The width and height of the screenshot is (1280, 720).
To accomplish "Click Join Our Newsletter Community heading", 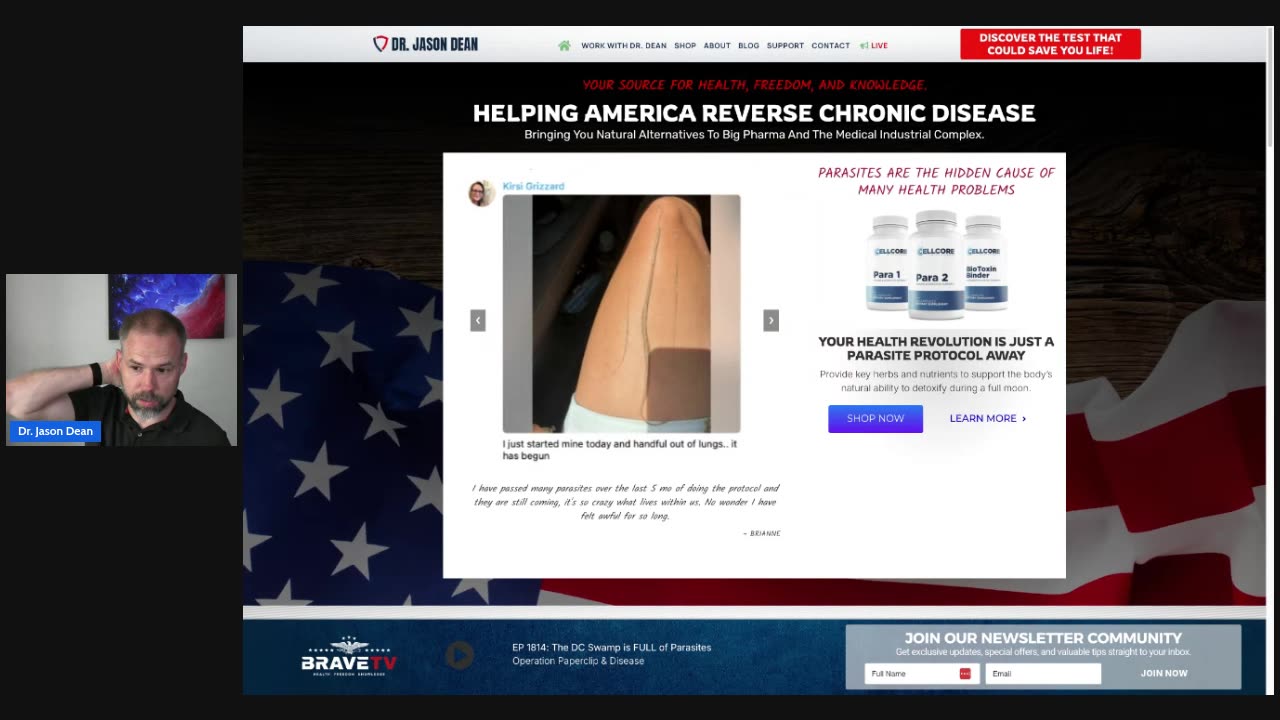I will coord(1043,638).
